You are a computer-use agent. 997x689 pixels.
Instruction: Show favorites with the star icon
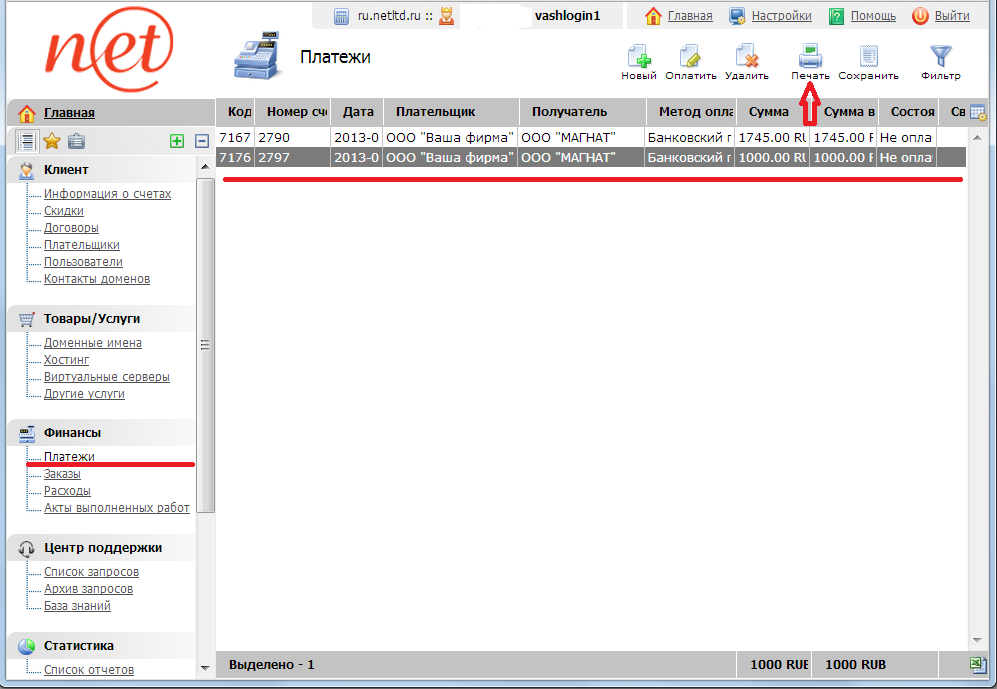(52, 141)
